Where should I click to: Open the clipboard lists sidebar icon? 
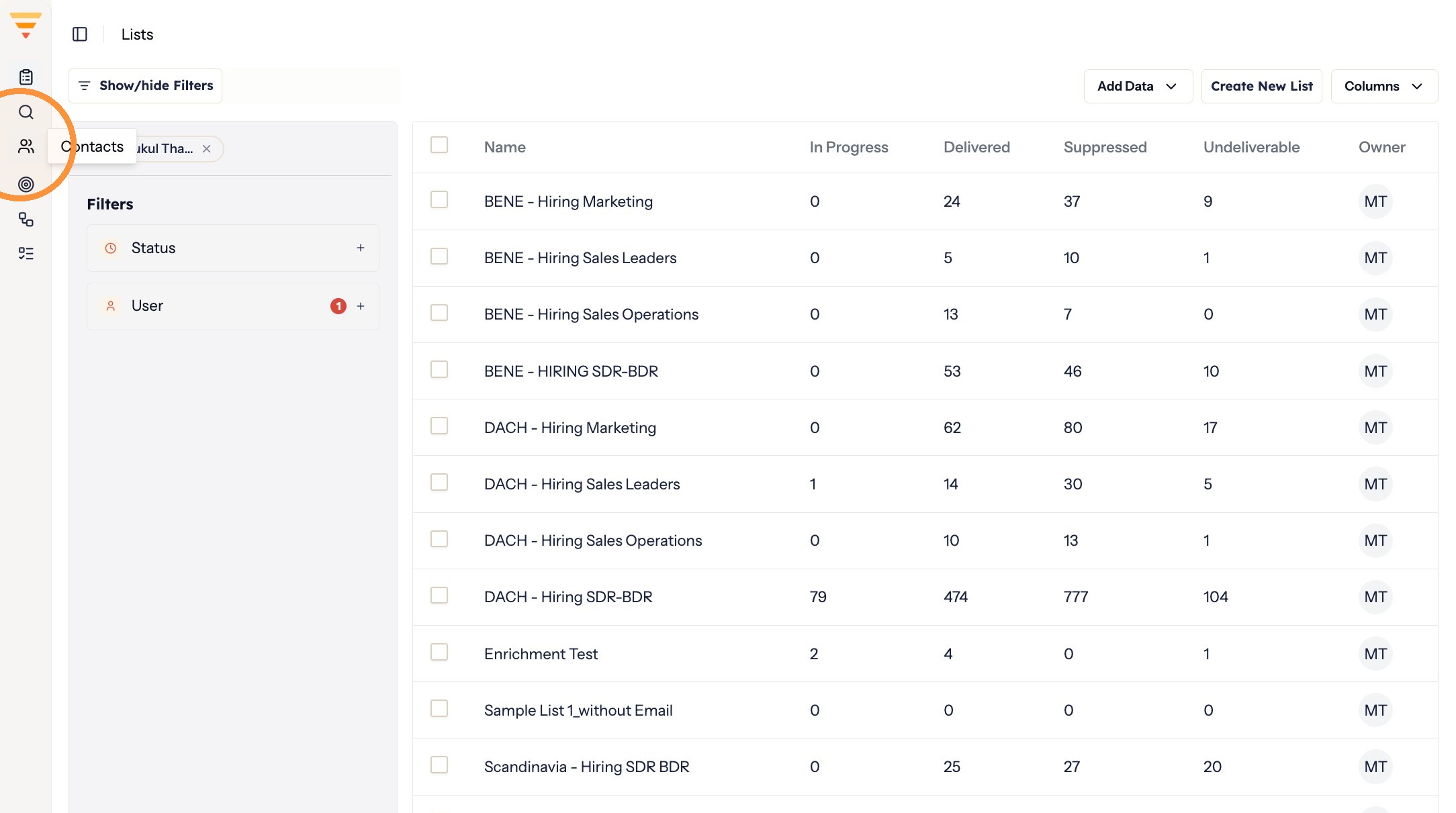[26, 77]
